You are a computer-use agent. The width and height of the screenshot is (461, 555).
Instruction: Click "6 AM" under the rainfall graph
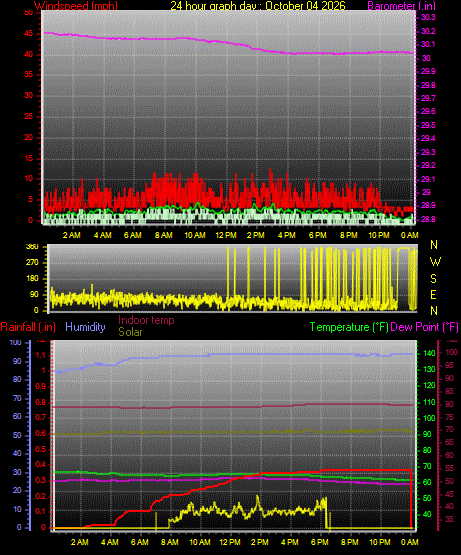140,542
